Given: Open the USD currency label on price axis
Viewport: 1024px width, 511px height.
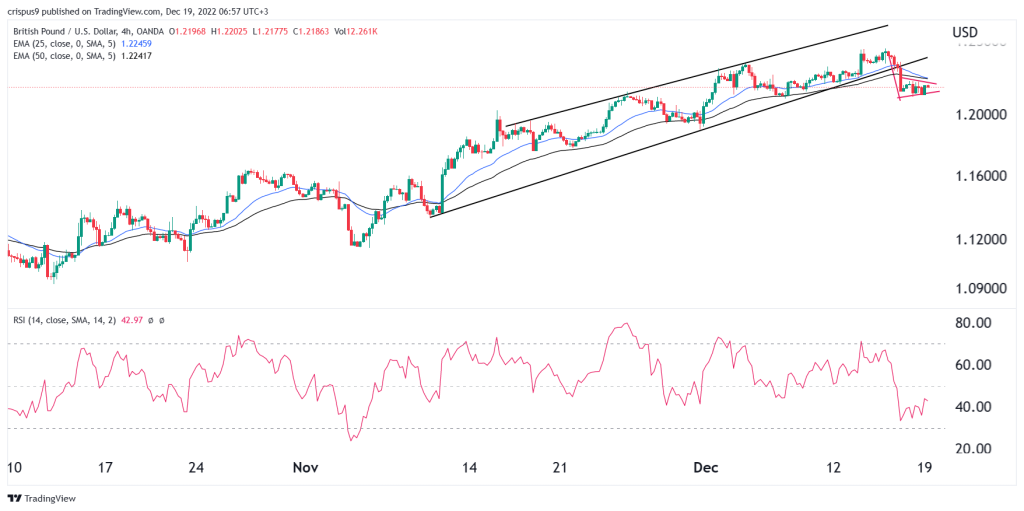Looking at the screenshot, I should coord(965,32).
